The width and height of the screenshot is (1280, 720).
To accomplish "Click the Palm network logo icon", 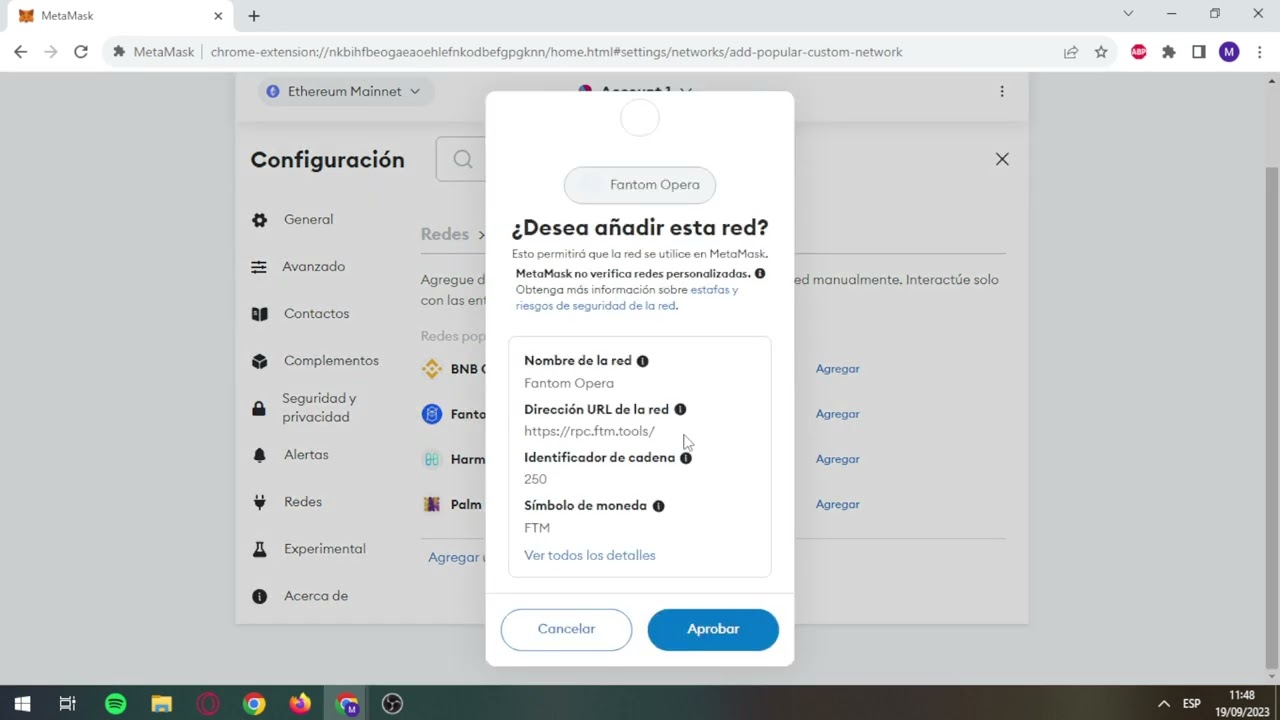I will pos(432,505).
